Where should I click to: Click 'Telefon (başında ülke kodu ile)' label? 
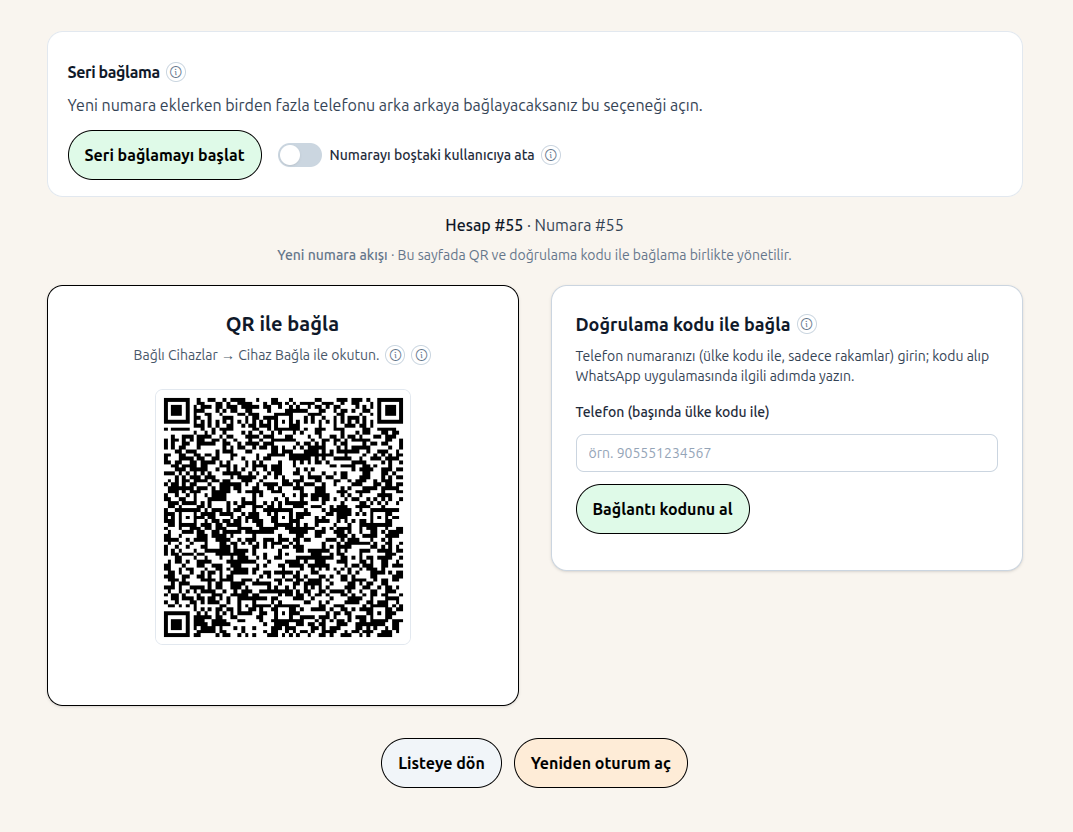[x=673, y=412]
